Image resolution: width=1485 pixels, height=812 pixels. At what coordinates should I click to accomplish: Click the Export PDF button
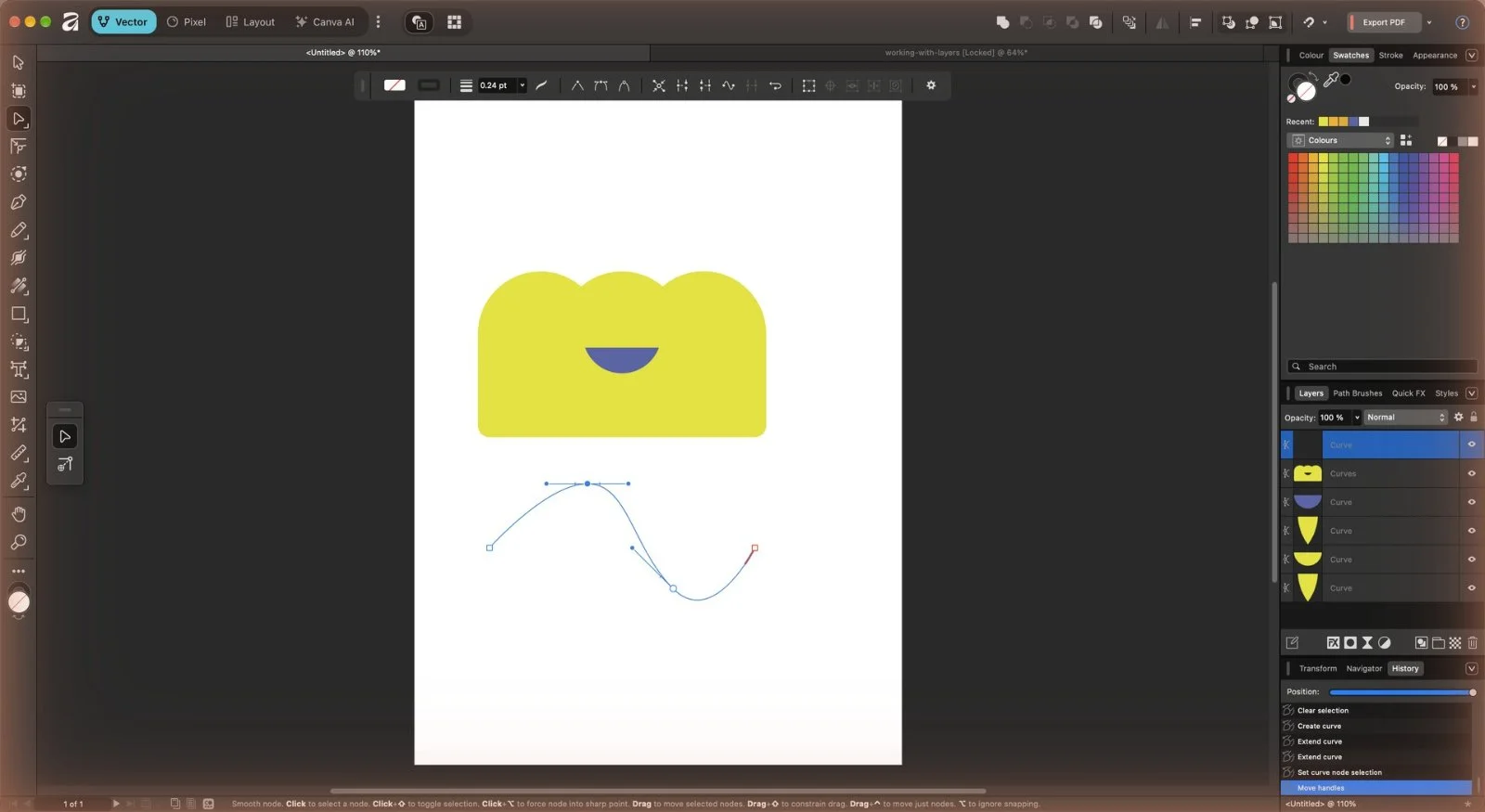point(1384,22)
